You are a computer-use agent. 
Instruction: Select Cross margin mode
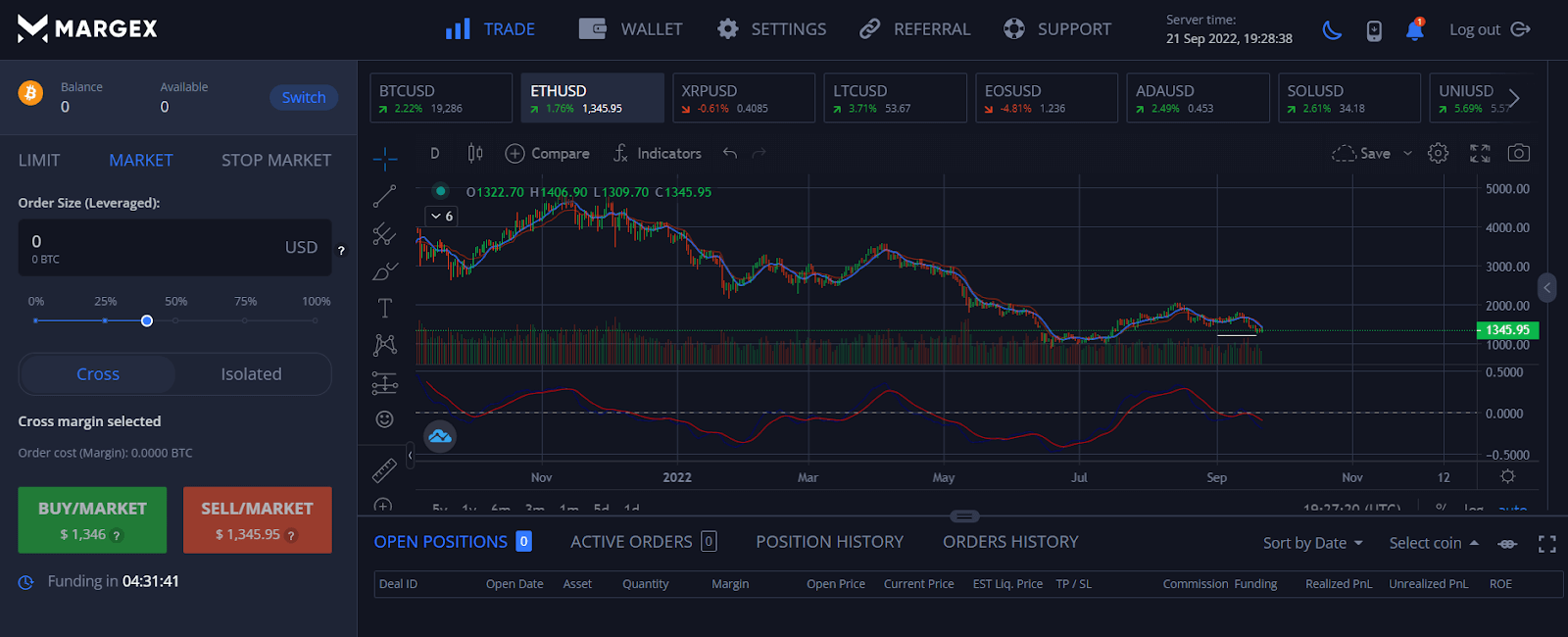pos(98,374)
